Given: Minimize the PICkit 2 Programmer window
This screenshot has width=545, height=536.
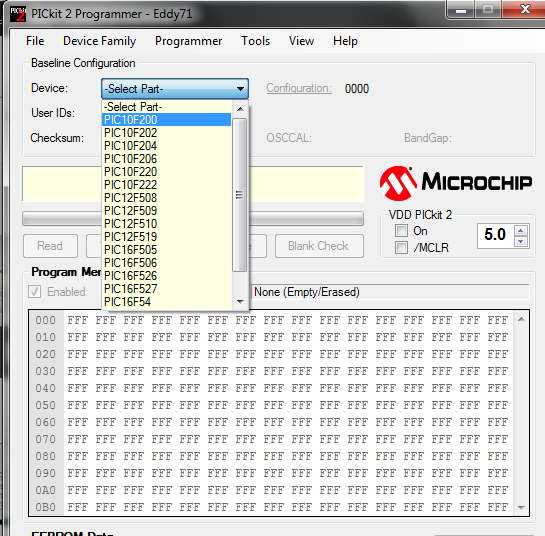Looking at the screenshot, I should (461, 10).
